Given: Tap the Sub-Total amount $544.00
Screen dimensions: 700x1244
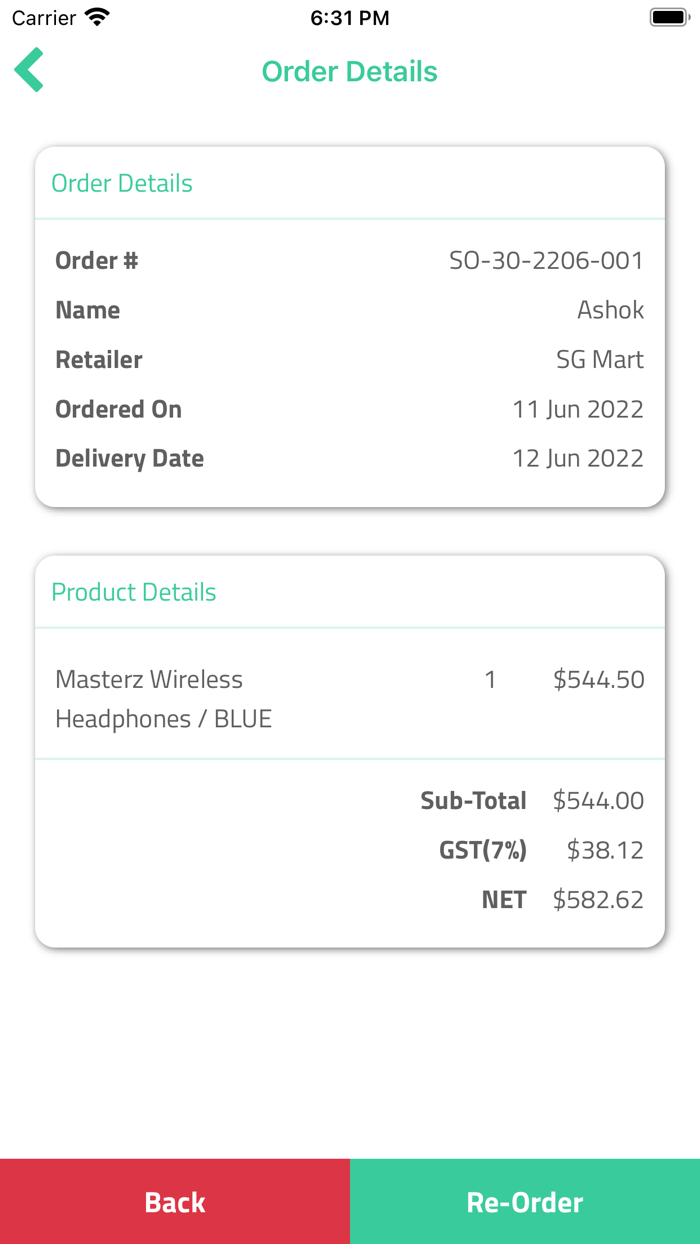Looking at the screenshot, I should click(x=598, y=801).
